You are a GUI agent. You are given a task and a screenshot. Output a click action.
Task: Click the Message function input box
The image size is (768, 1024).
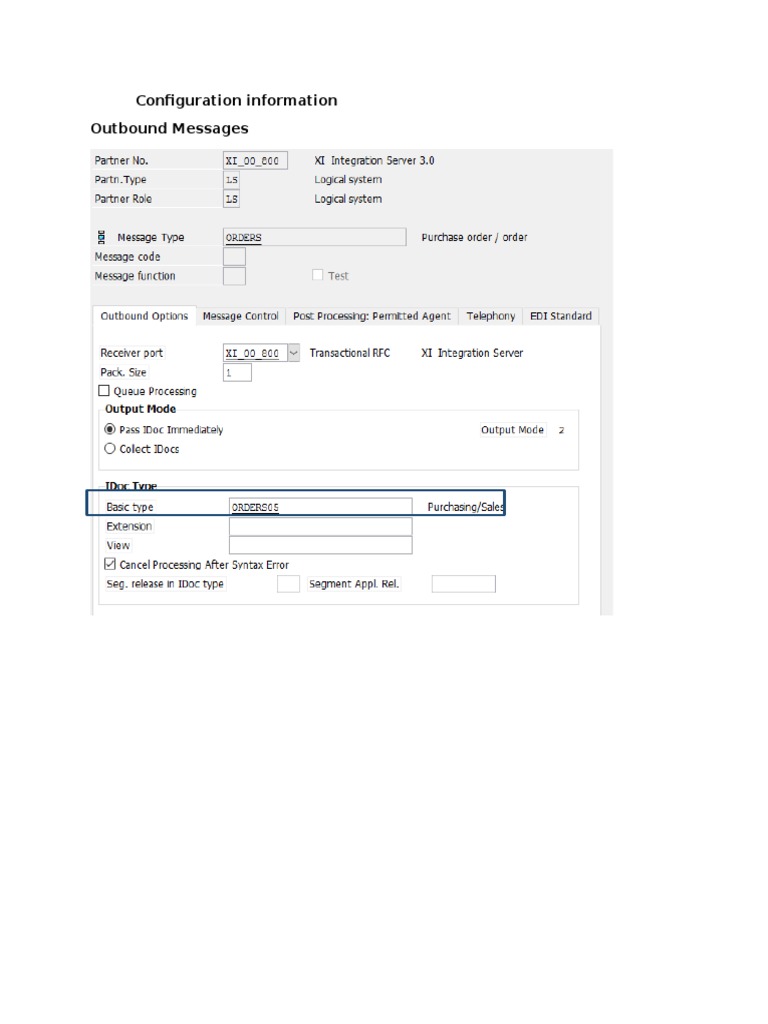click(x=234, y=276)
